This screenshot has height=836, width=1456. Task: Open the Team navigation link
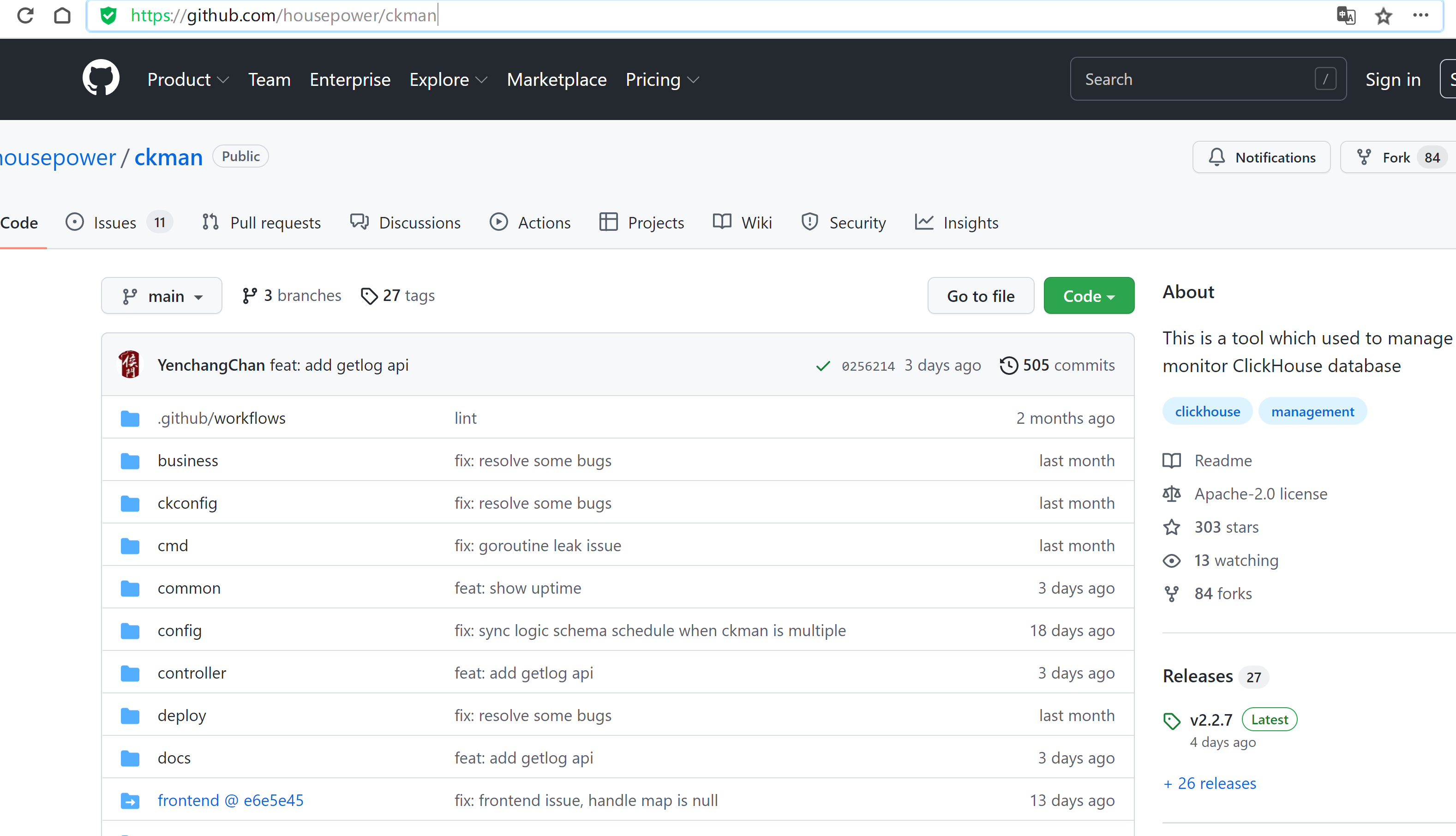(269, 79)
